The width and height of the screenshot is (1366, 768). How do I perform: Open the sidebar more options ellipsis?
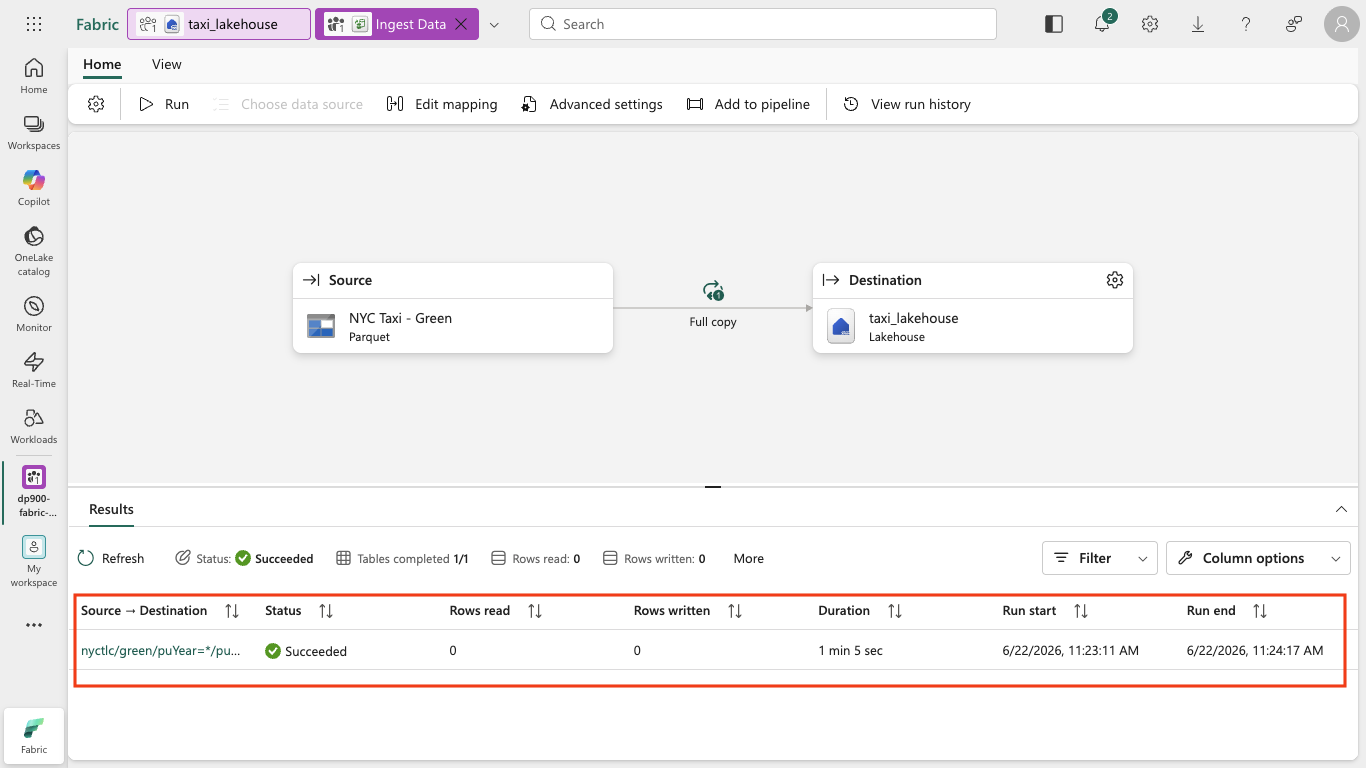point(34,625)
